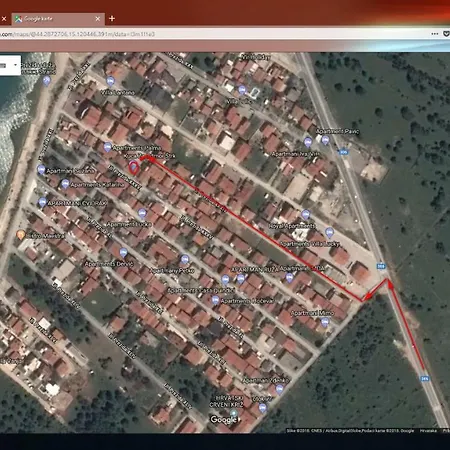
Task: Click the Apartments Dević lodging marker
Action: point(124,253)
